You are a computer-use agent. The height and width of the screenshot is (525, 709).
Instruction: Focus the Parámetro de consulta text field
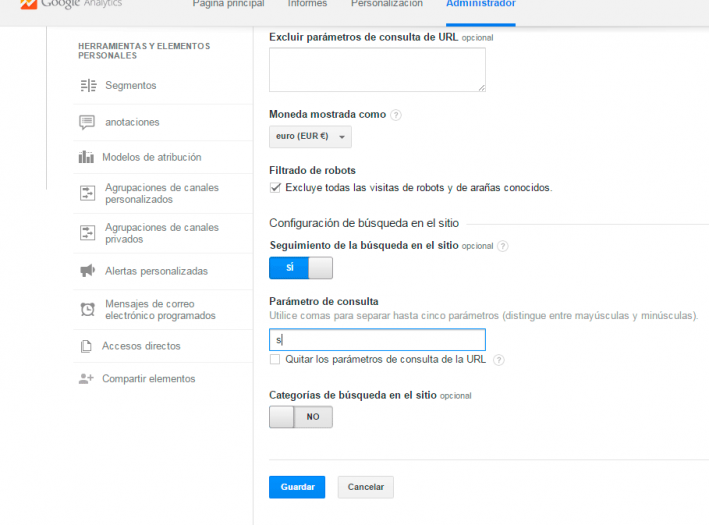point(377,340)
